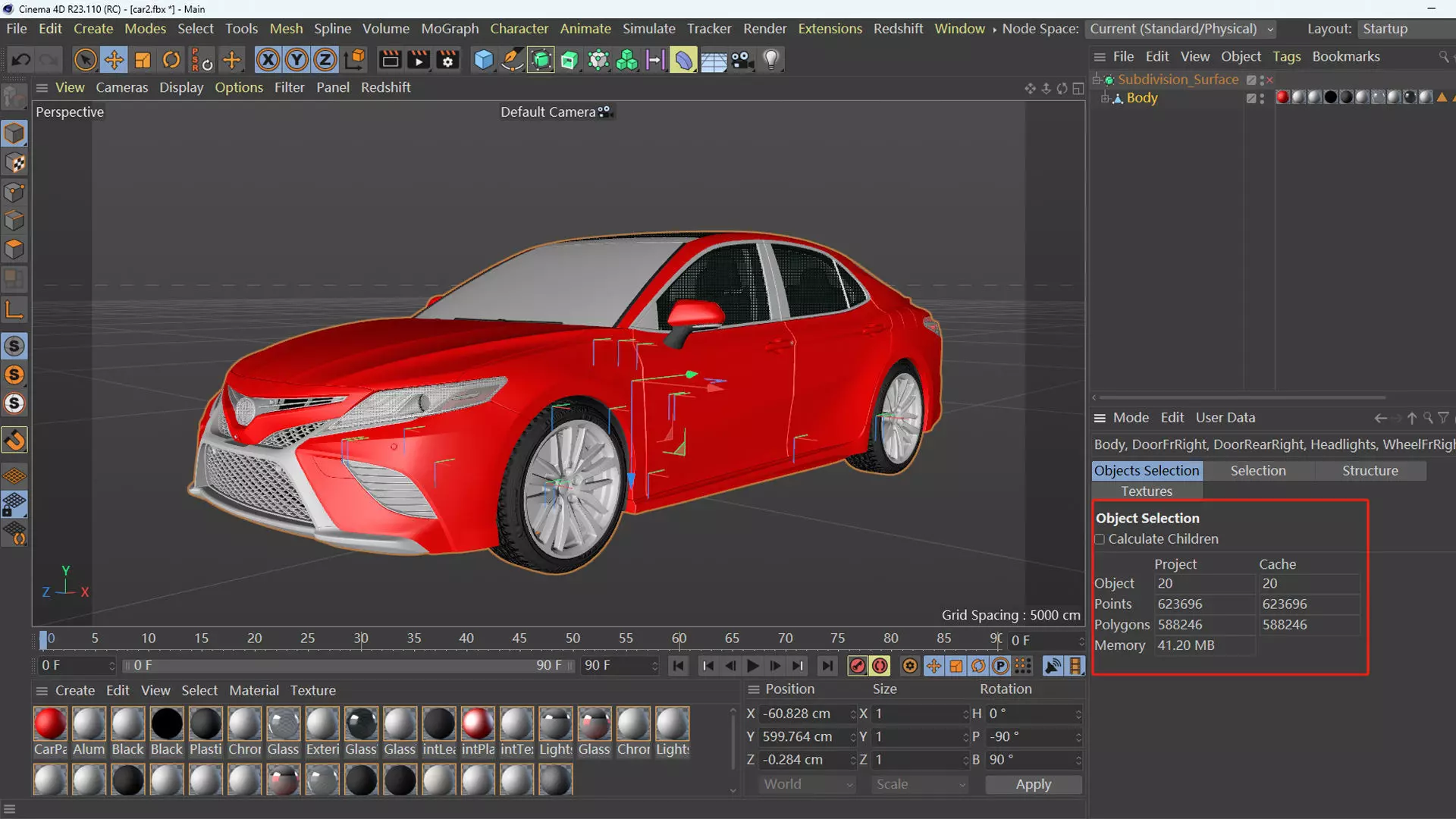Image resolution: width=1456 pixels, height=819 pixels.
Task: Click Attribute Manager back arrow
Action: (1380, 419)
